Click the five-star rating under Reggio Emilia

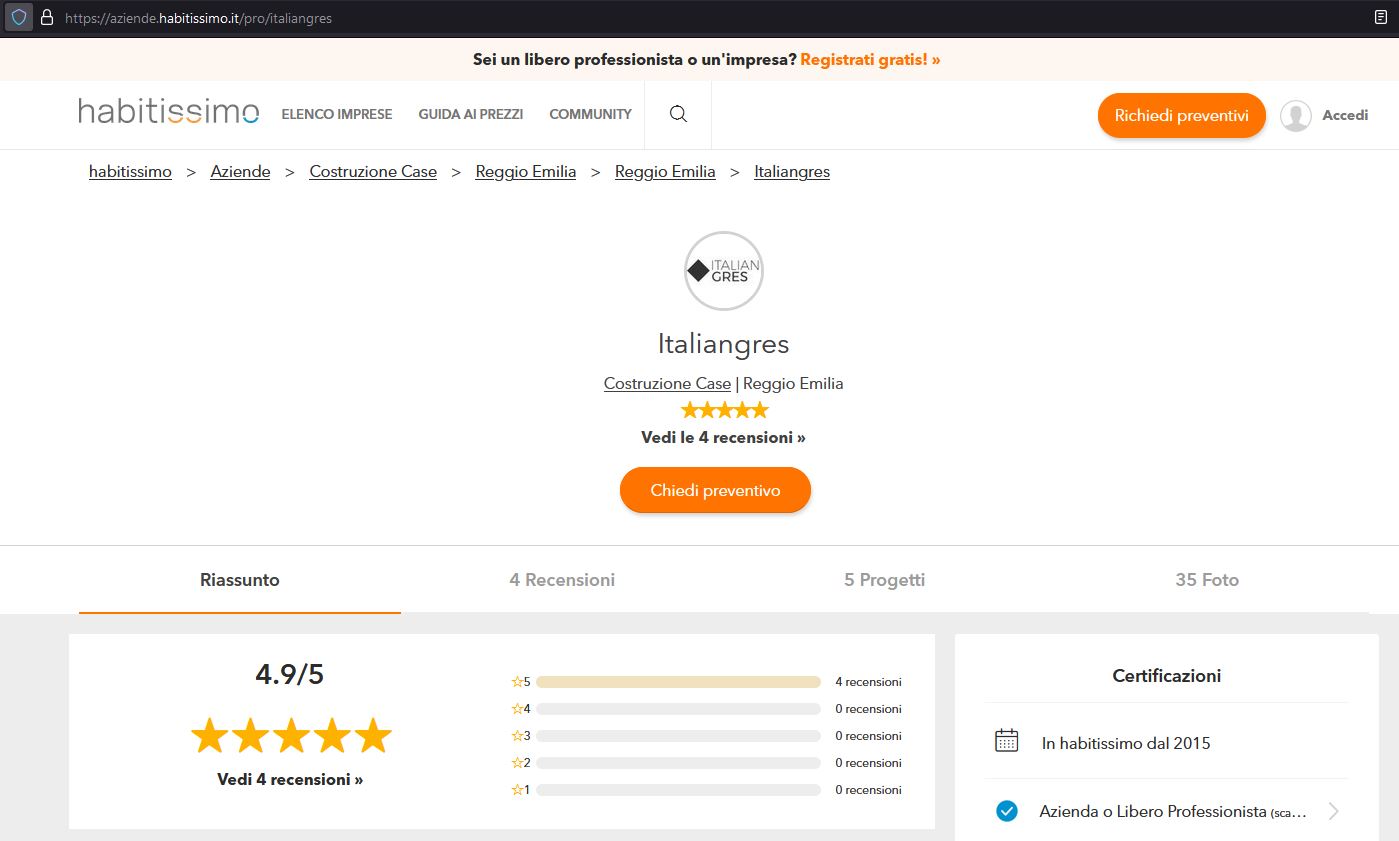[x=724, y=410]
